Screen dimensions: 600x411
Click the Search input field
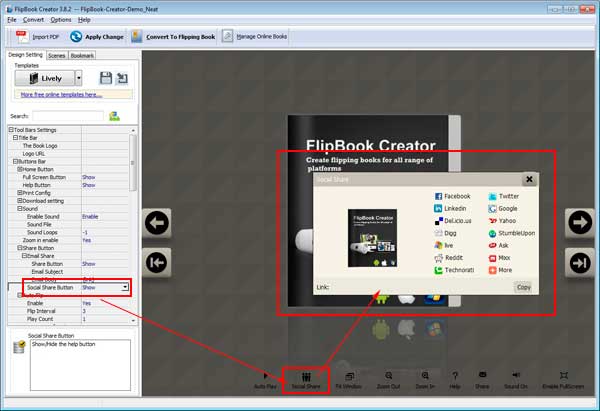point(68,116)
